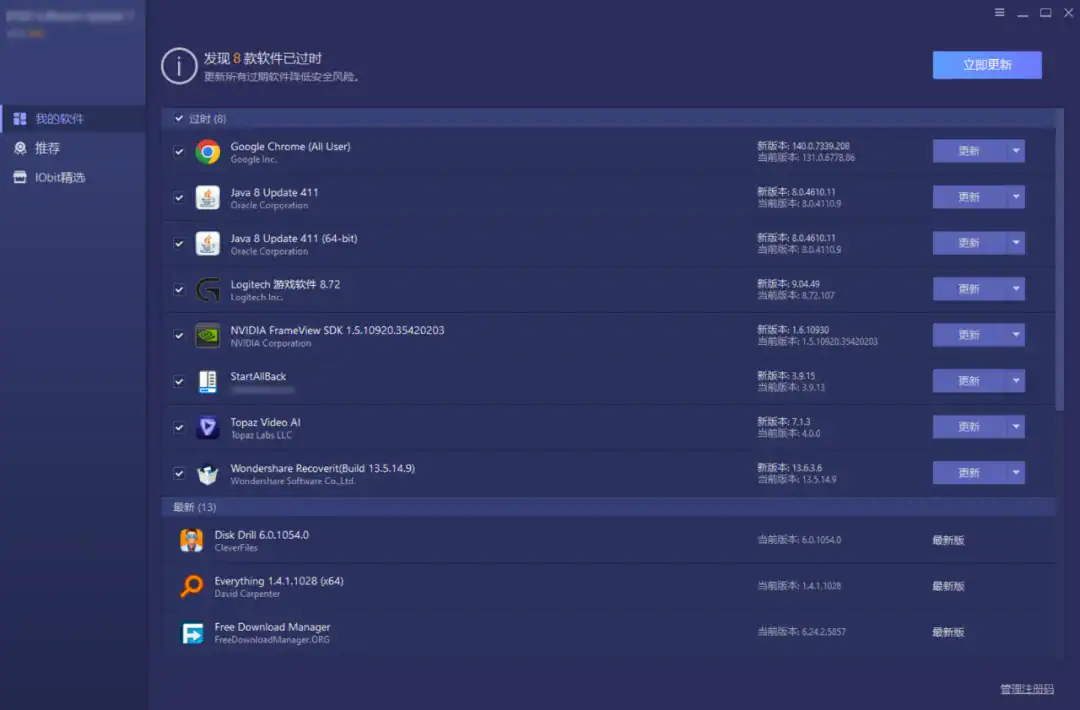Click the 发现 8 款软件已过时 heading
The height and width of the screenshot is (710, 1080).
262,59
